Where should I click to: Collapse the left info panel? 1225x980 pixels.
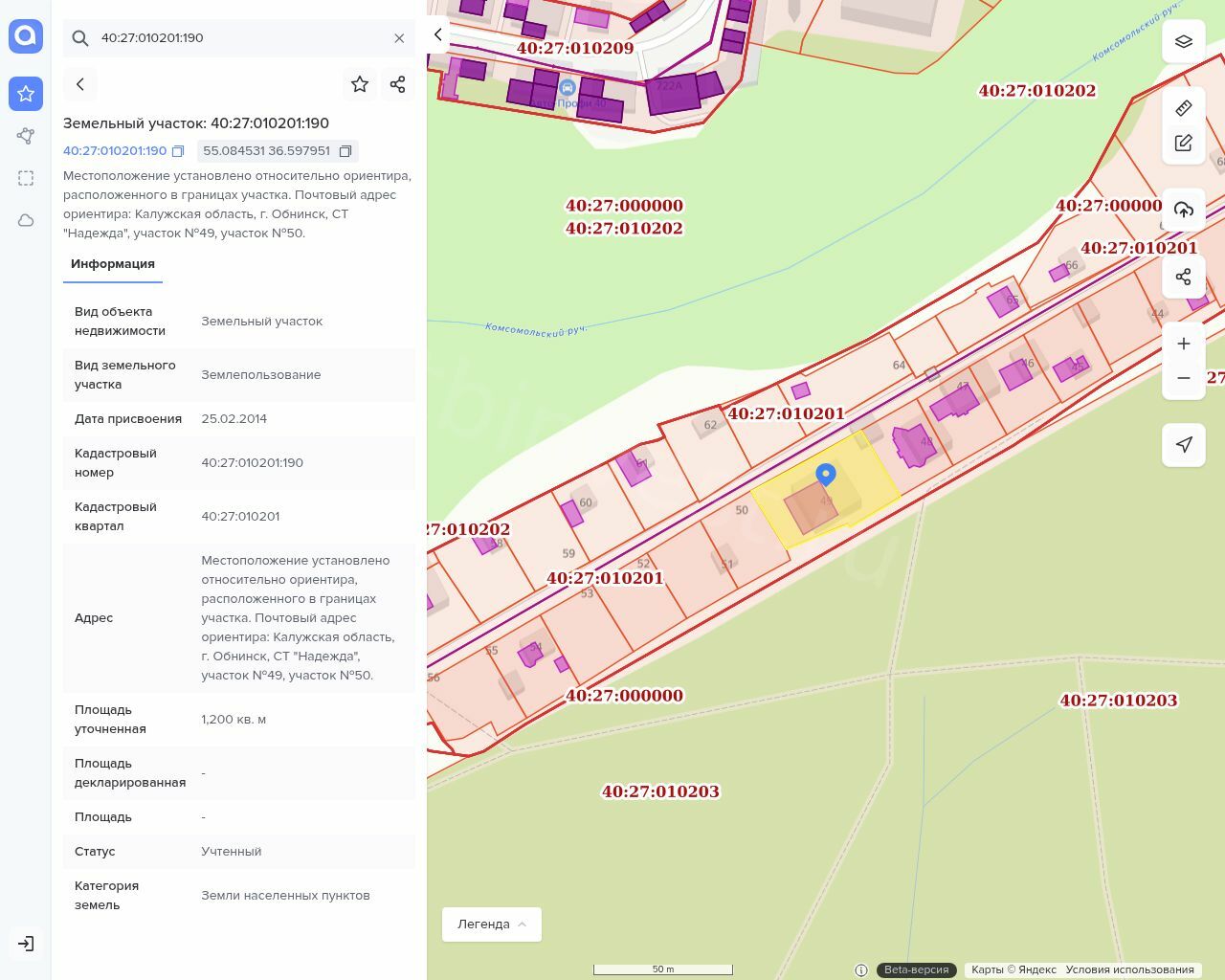(x=437, y=35)
